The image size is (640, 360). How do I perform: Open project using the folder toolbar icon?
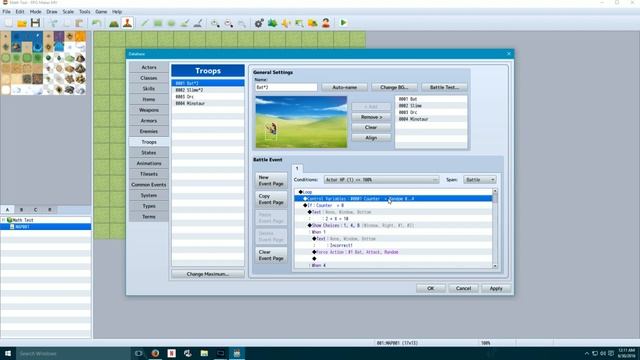22,23
